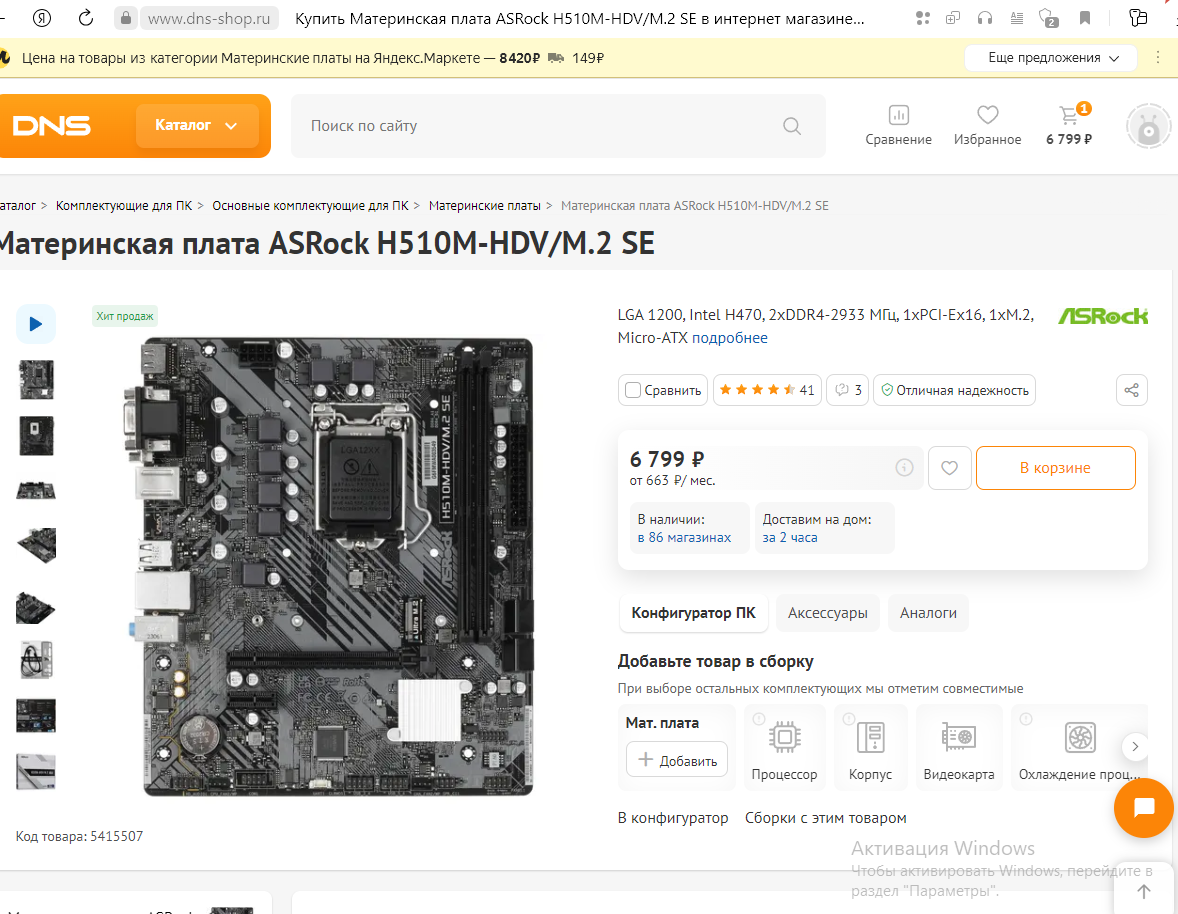This screenshot has height=914, width=1178.
Task: Add product to wishlist heart button
Action: click(950, 468)
